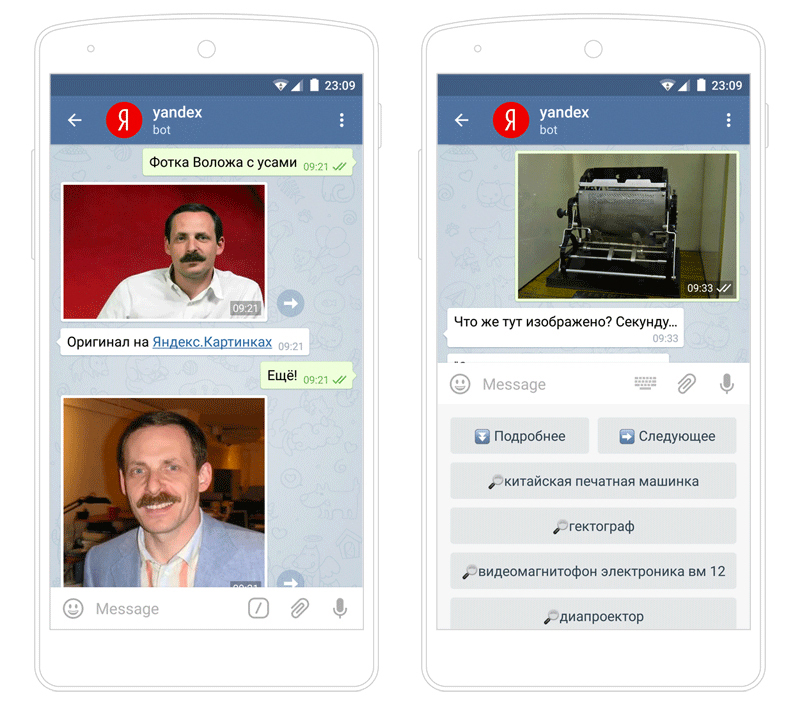Forward the first photo with red background
The height and width of the screenshot is (703, 800).
point(290,304)
